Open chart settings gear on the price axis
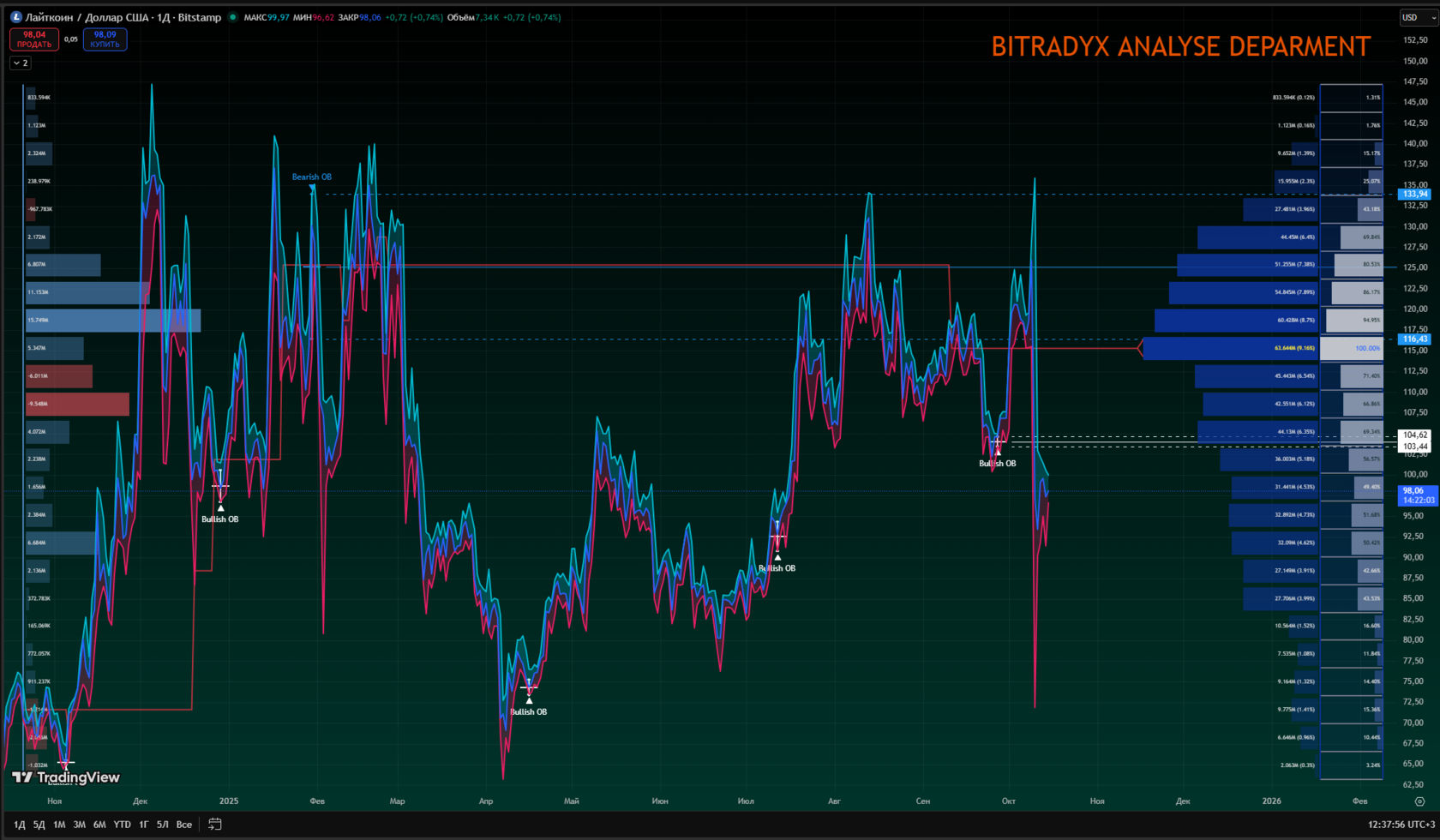 click(1419, 801)
